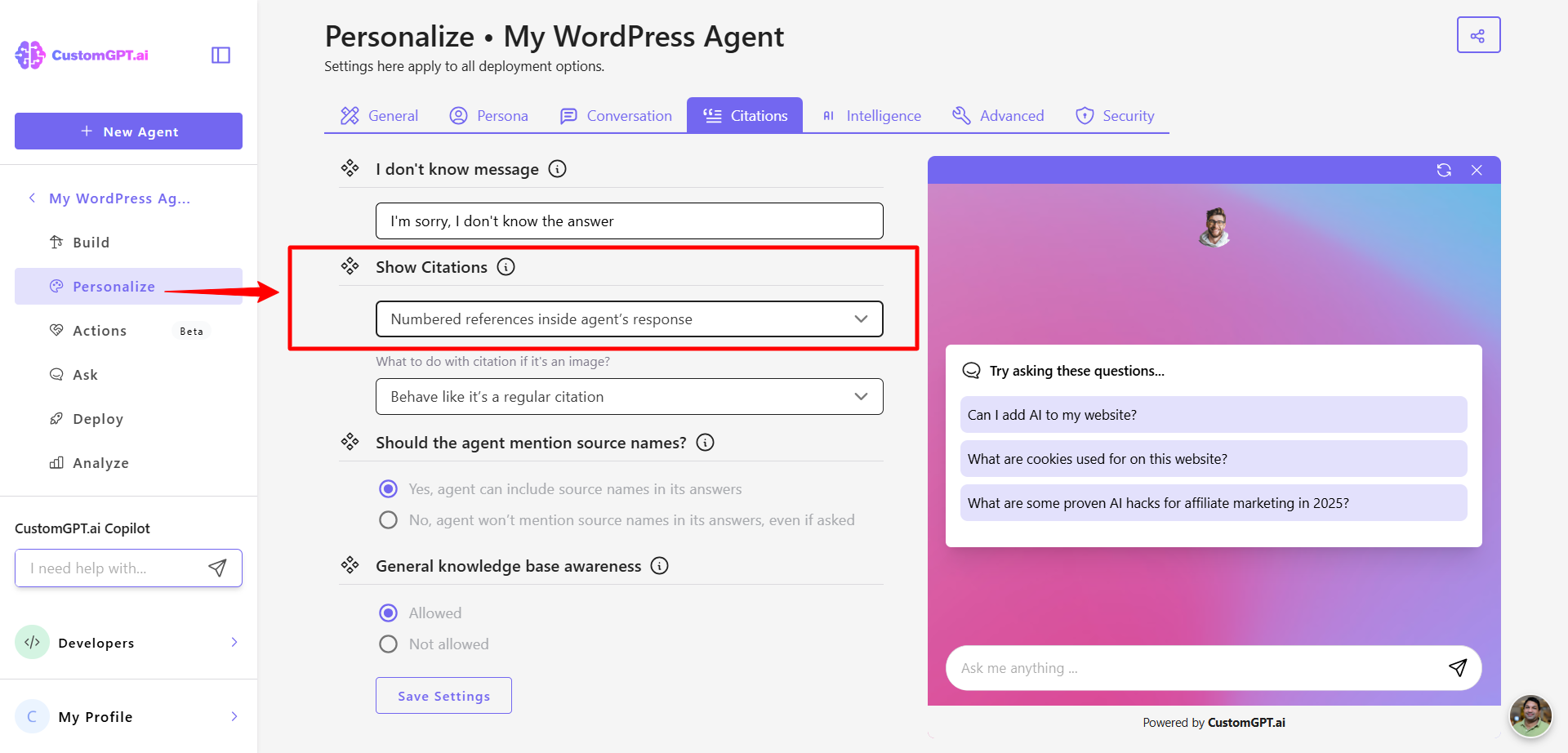The image size is (1568, 753).
Task: Click the Build icon in sidebar
Action: [56, 243]
